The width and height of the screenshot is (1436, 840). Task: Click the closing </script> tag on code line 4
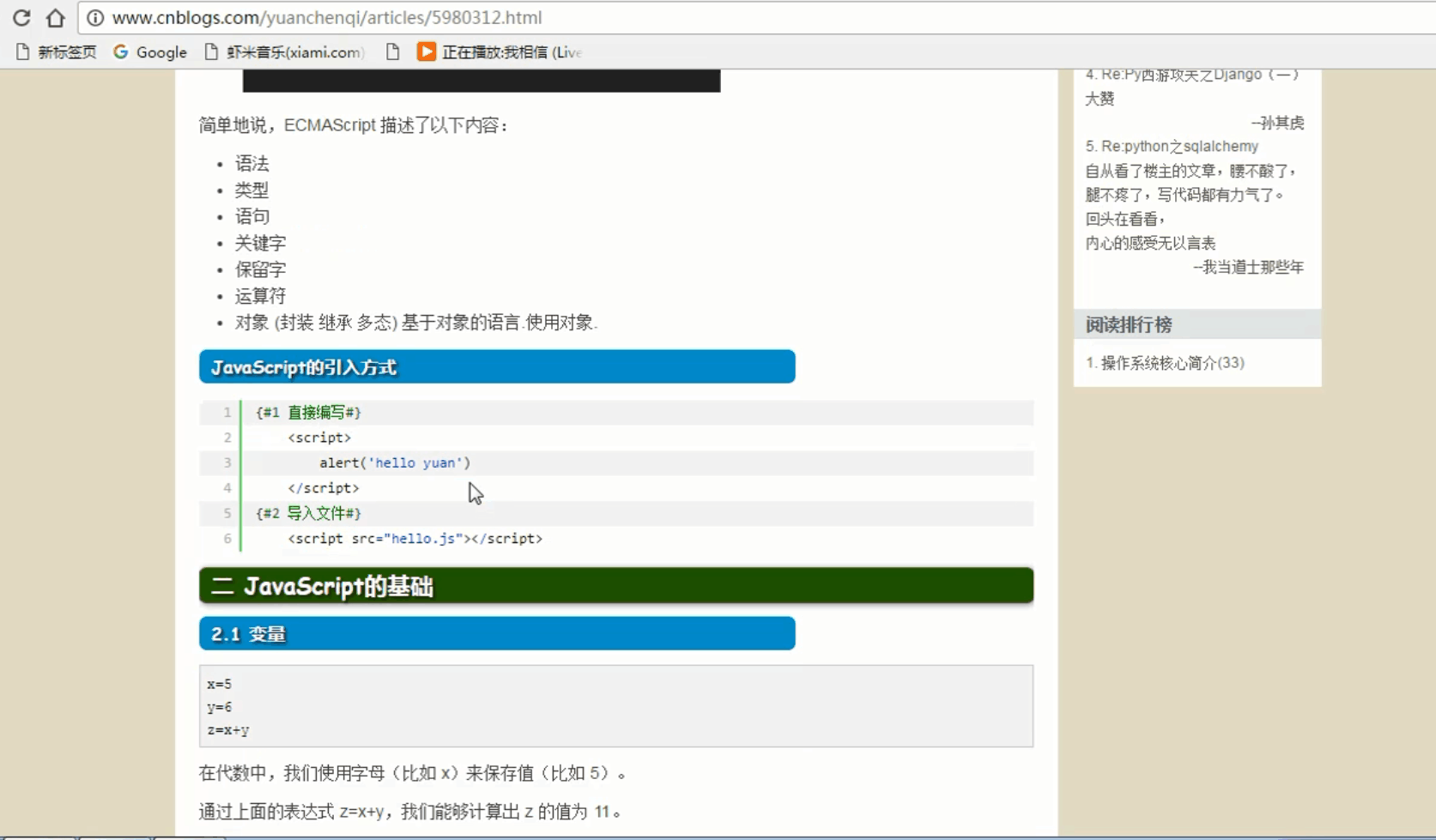tap(324, 488)
